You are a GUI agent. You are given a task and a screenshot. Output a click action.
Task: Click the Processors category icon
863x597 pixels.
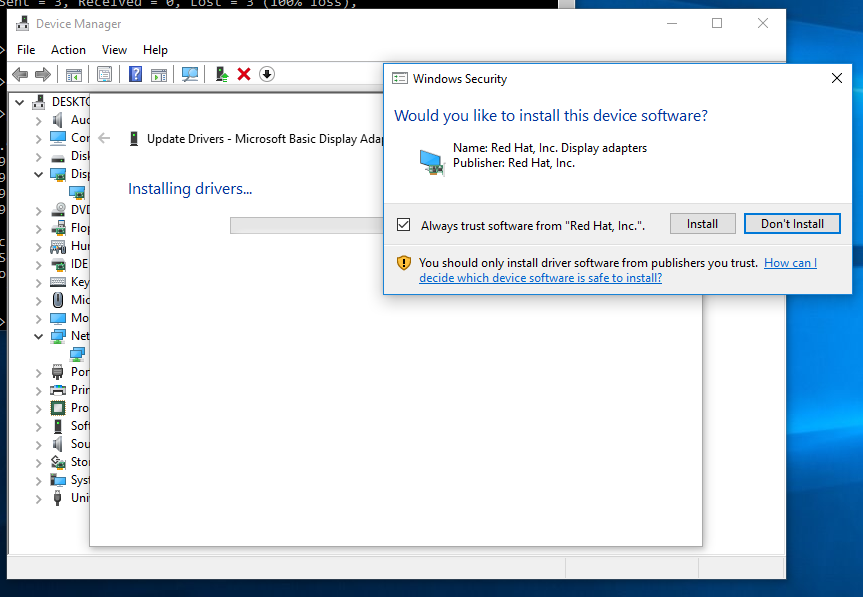pyautogui.click(x=58, y=408)
